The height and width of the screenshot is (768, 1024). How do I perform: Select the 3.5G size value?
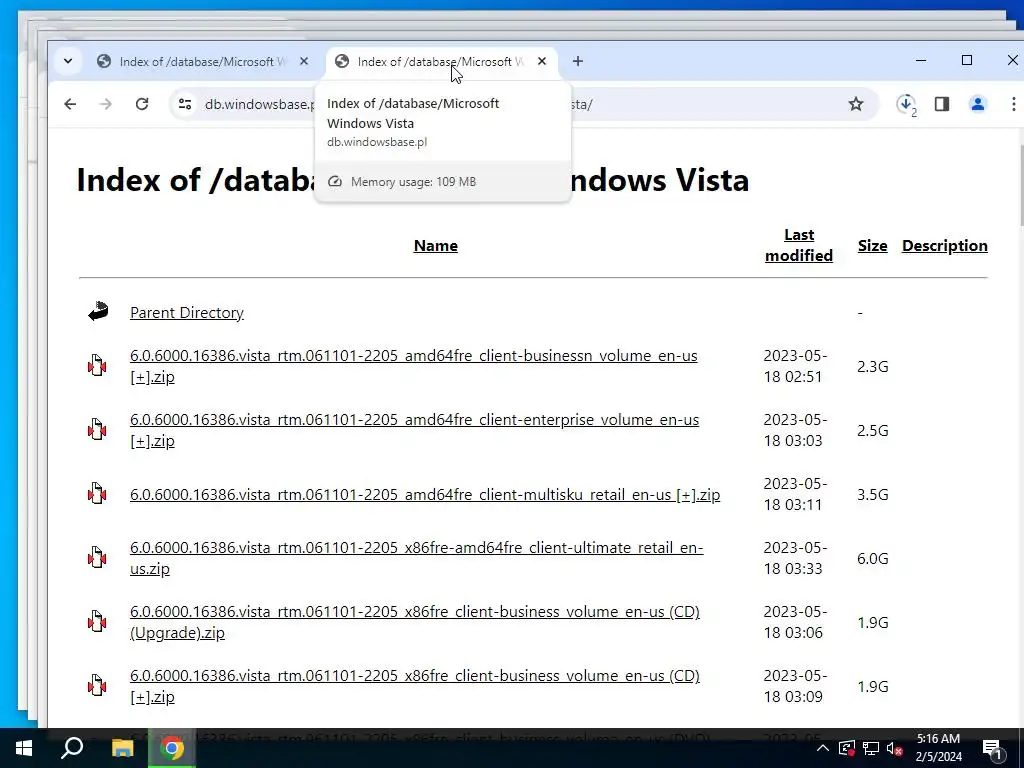click(x=872, y=494)
